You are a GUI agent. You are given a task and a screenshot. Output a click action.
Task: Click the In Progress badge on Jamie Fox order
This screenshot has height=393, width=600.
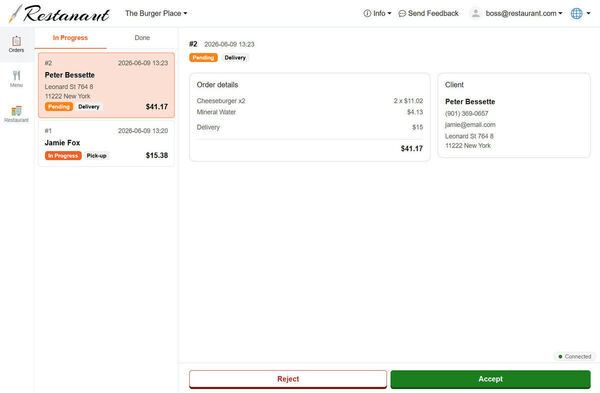pos(63,156)
